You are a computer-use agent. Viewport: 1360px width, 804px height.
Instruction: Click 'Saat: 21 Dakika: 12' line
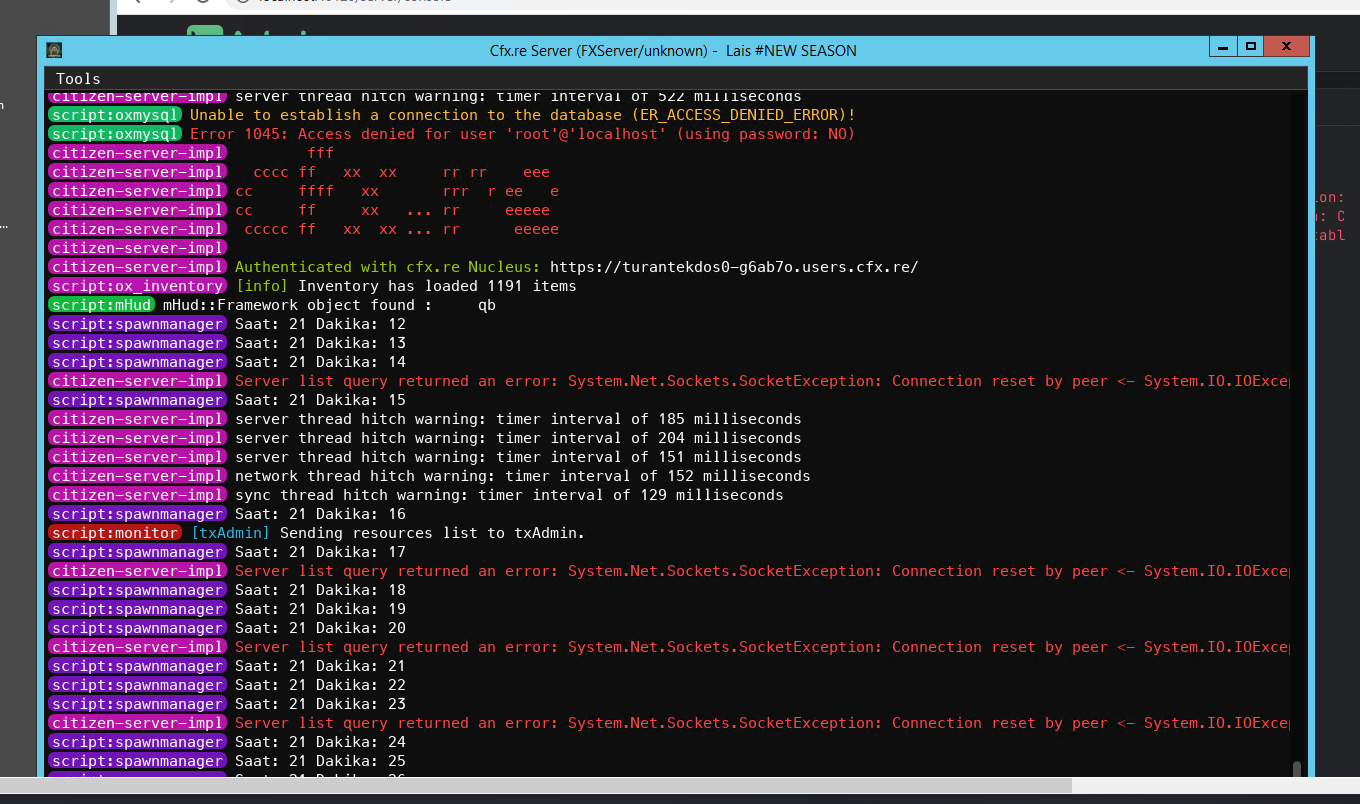click(320, 324)
